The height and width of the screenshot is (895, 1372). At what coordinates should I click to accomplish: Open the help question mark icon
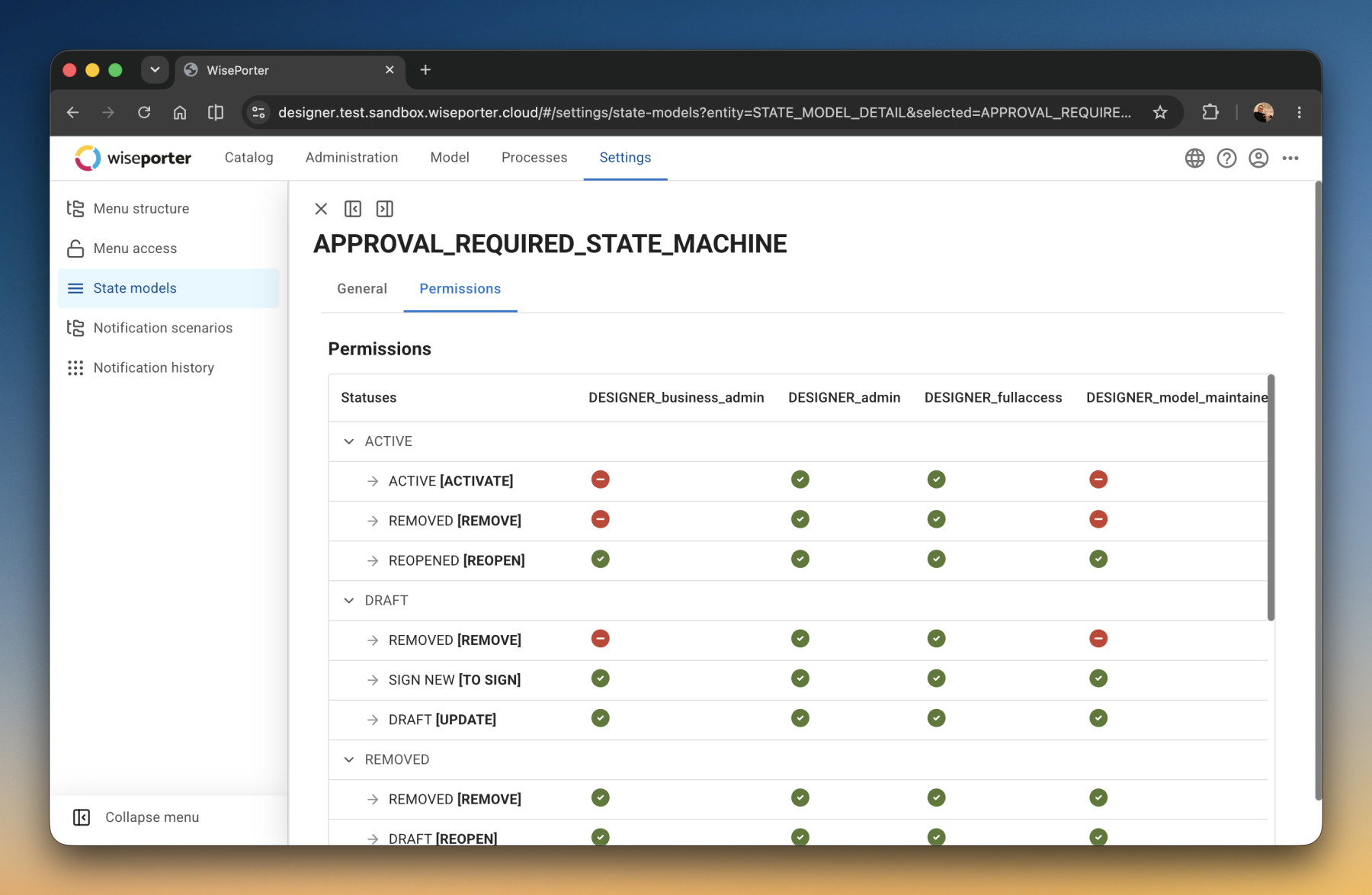(x=1226, y=158)
